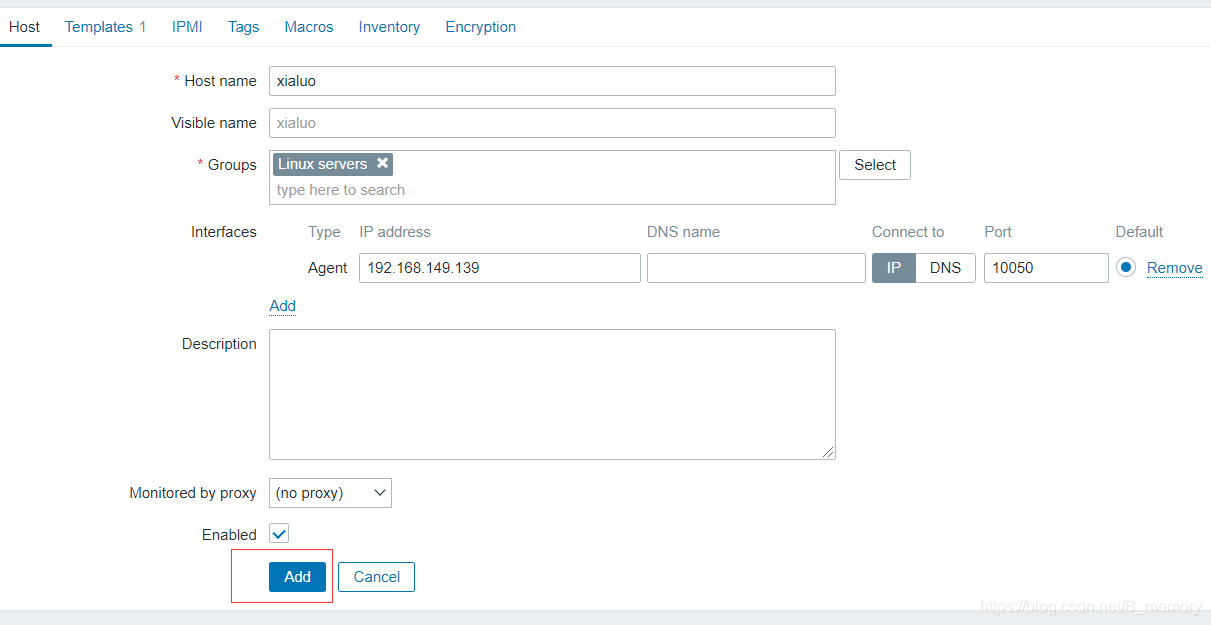Go to the Inventory tab

coord(389,27)
